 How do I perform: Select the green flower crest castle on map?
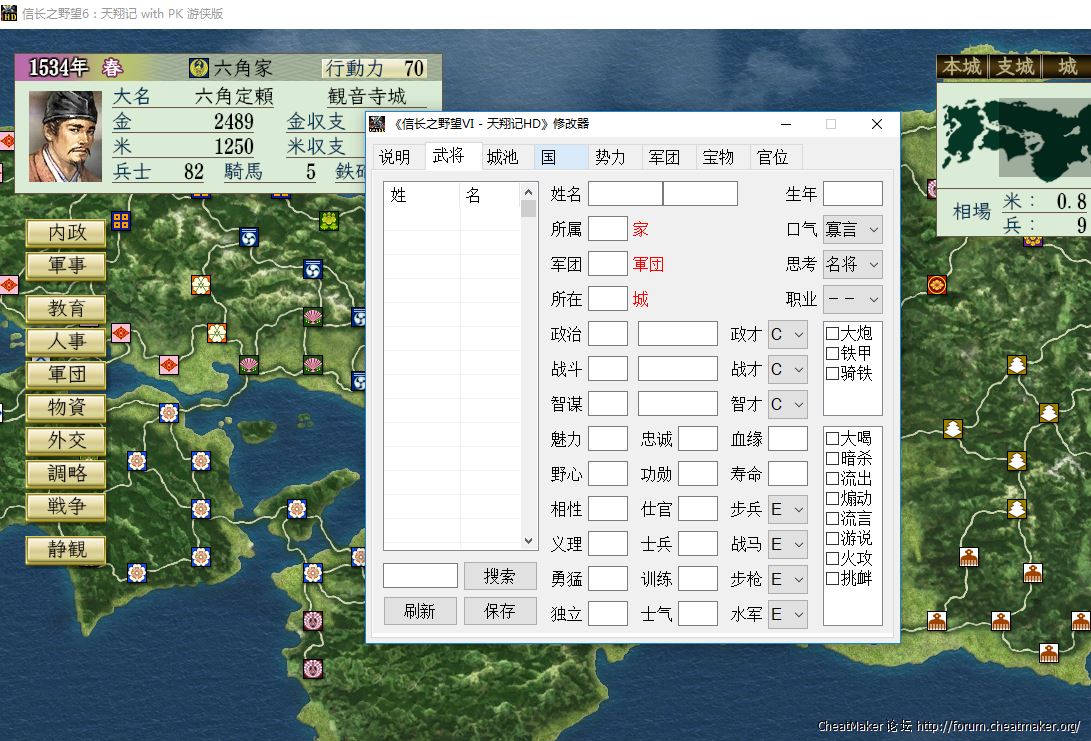[327, 221]
